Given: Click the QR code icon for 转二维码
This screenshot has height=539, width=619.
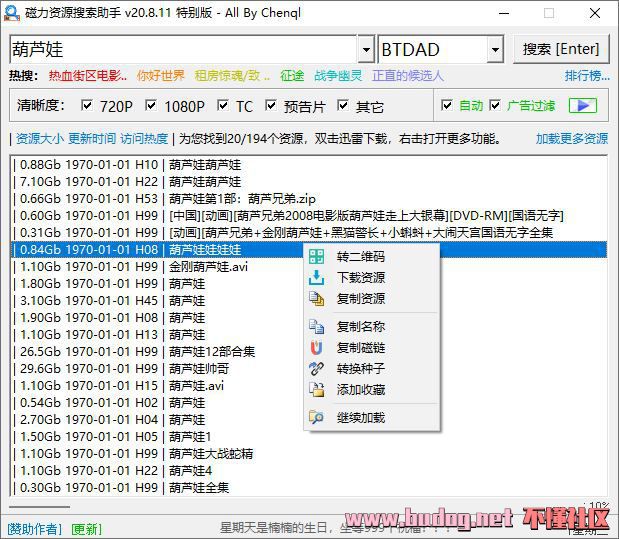Looking at the screenshot, I should click(317, 256).
